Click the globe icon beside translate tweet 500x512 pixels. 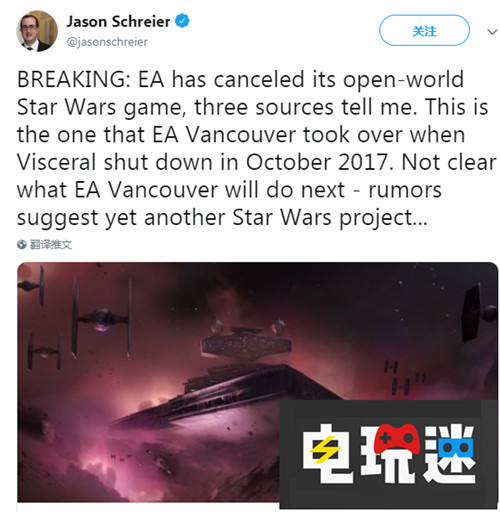(x=22, y=244)
